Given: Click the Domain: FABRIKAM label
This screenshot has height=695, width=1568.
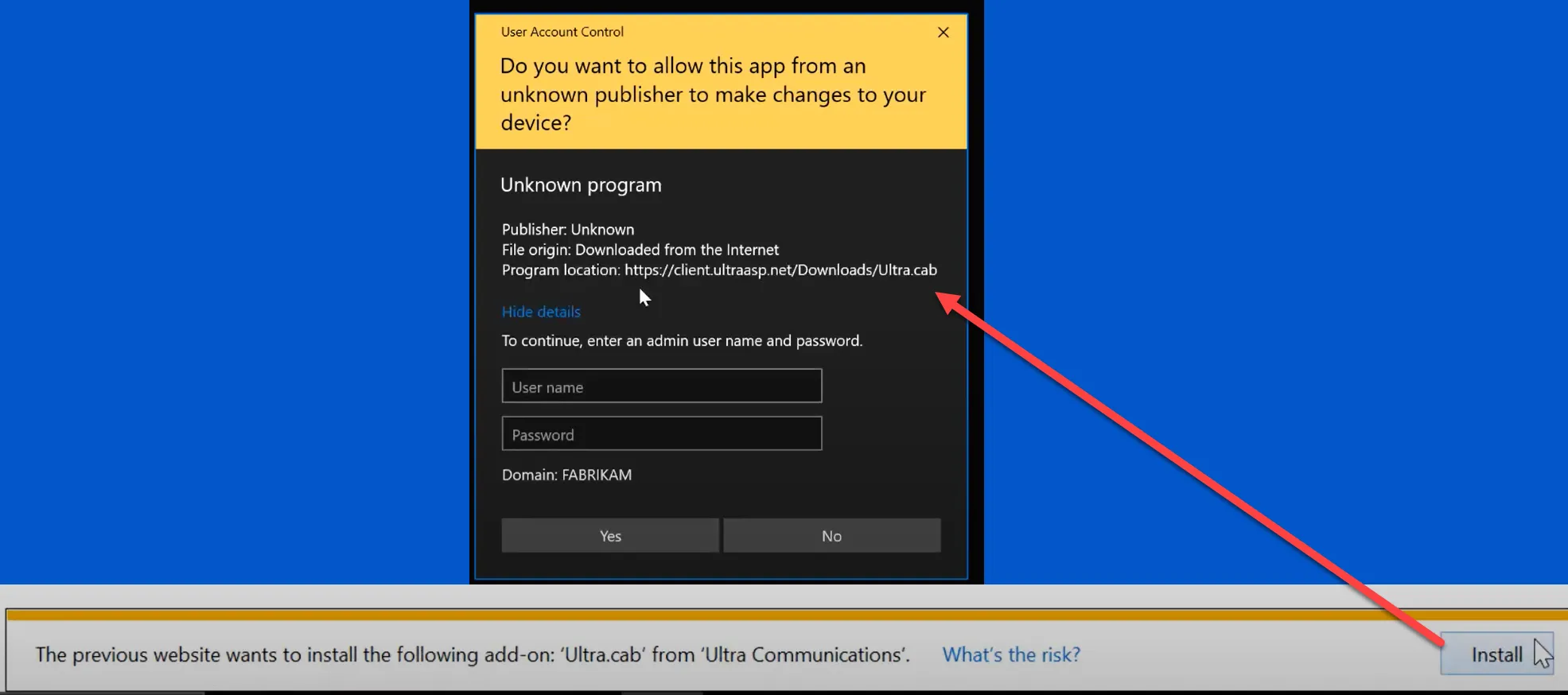Looking at the screenshot, I should [x=566, y=475].
